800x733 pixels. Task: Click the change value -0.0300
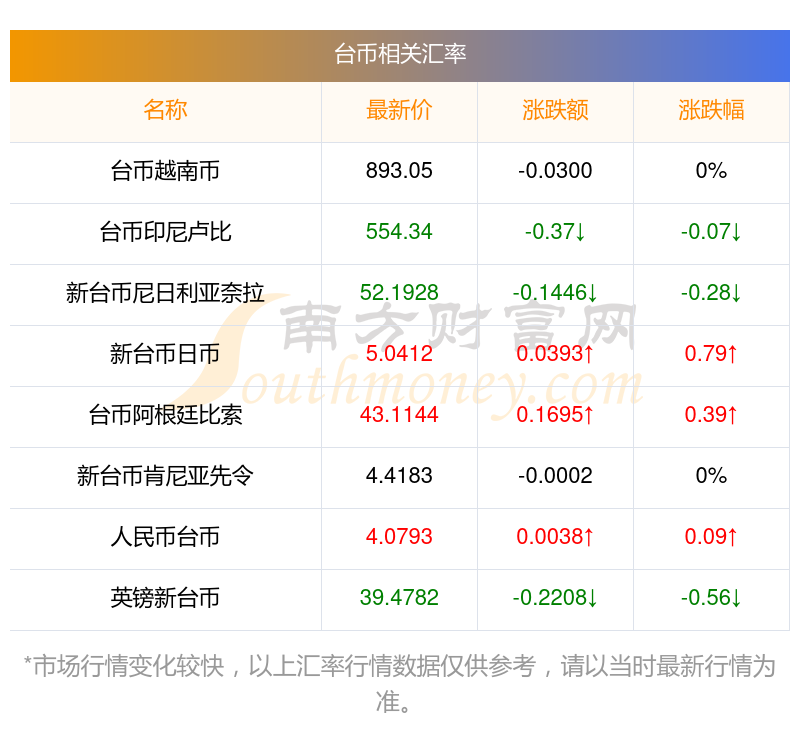[555, 171]
